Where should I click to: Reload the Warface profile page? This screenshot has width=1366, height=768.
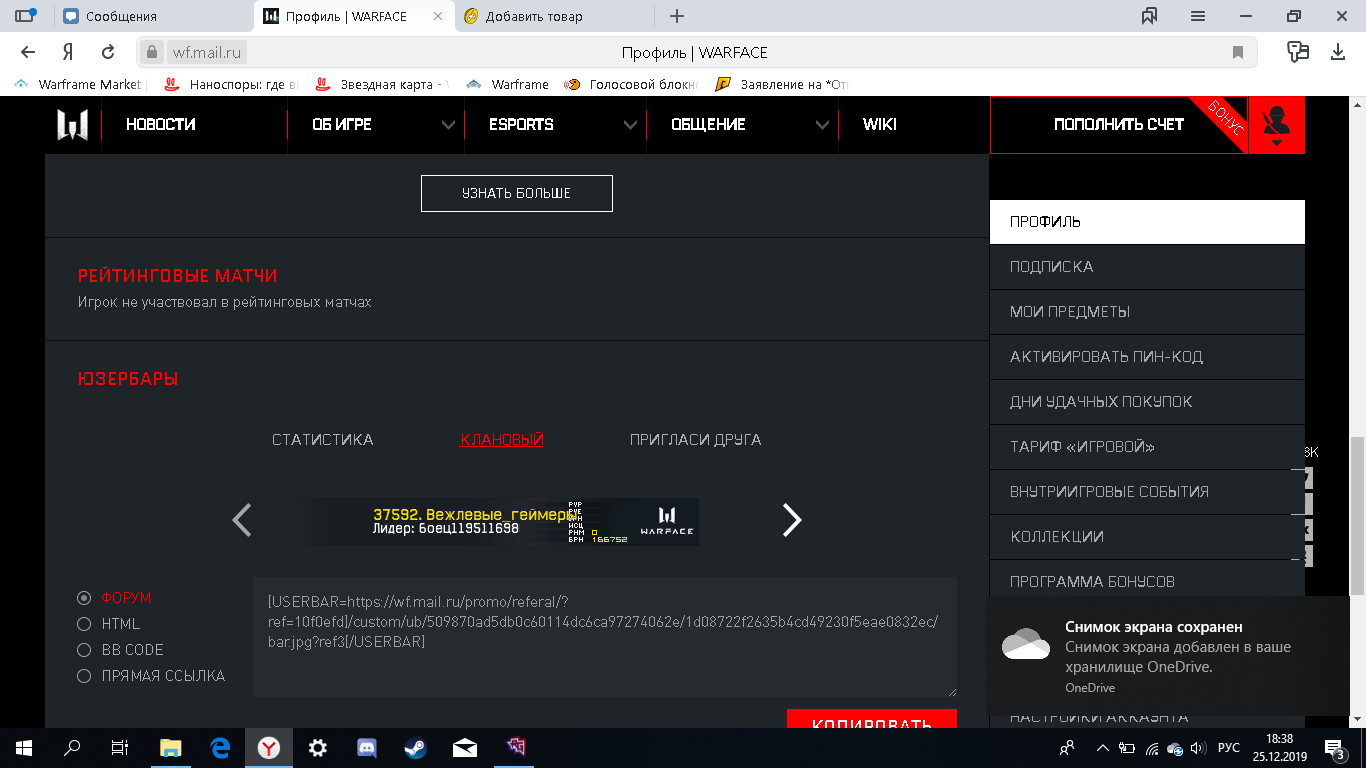pos(108,52)
